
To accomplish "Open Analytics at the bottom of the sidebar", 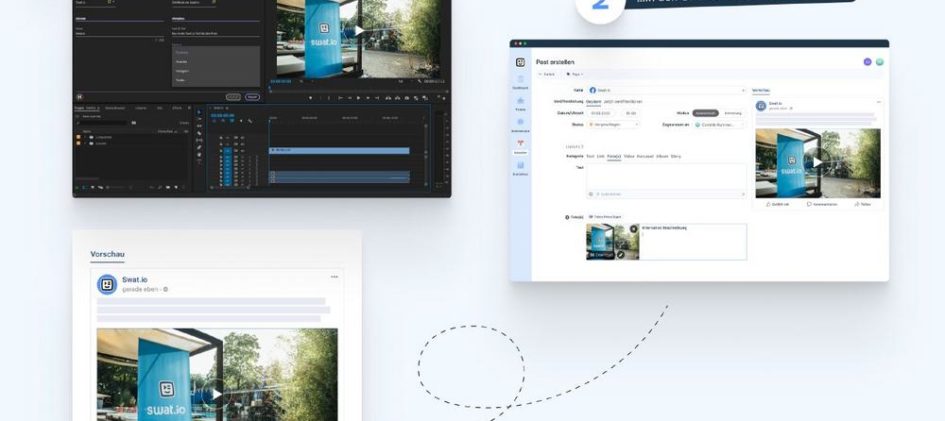I will click(521, 168).
